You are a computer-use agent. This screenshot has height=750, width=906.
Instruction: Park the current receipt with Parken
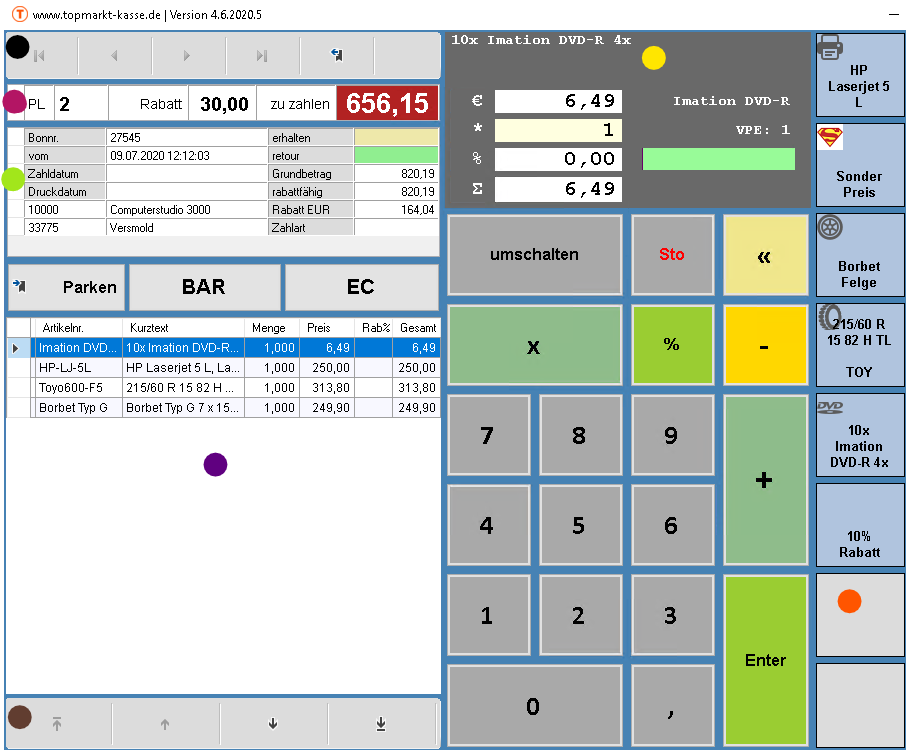tap(66, 287)
